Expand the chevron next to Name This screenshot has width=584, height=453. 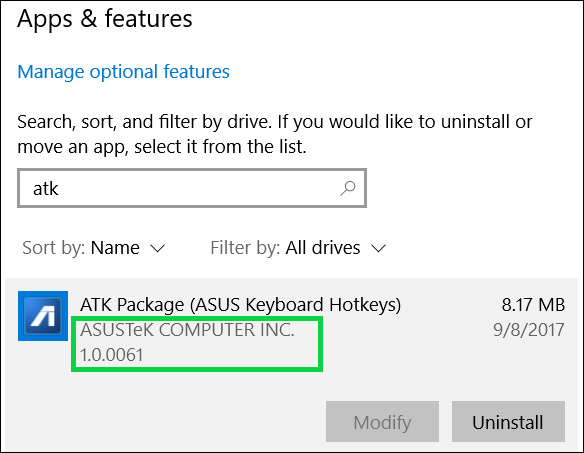pos(157,248)
